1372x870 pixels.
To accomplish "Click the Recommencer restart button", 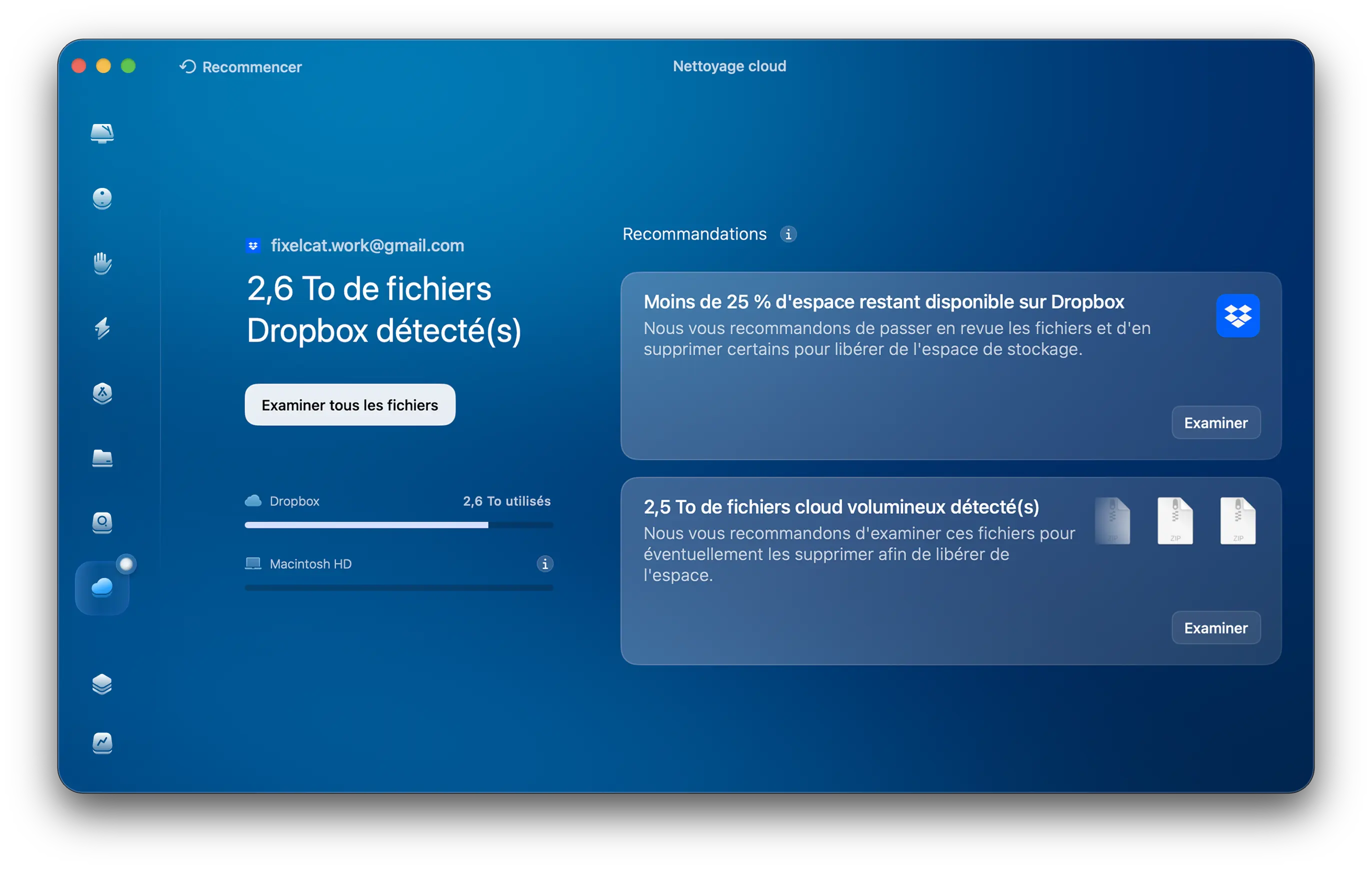I will tap(240, 66).
